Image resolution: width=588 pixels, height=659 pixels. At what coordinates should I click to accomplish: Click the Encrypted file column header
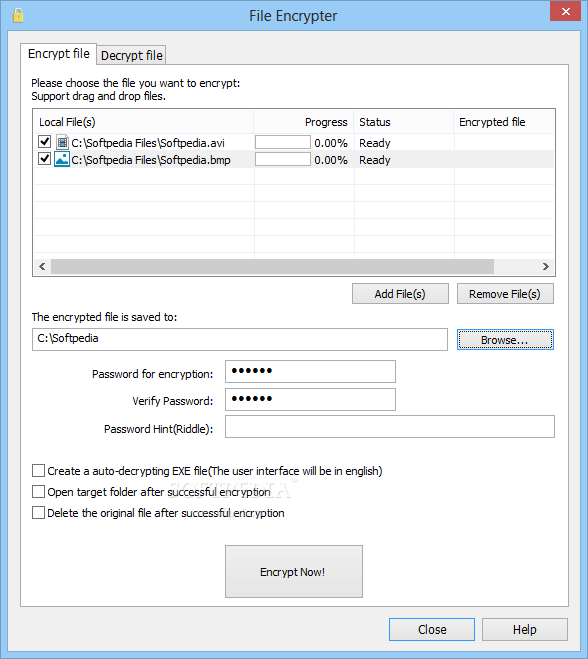coord(504,122)
